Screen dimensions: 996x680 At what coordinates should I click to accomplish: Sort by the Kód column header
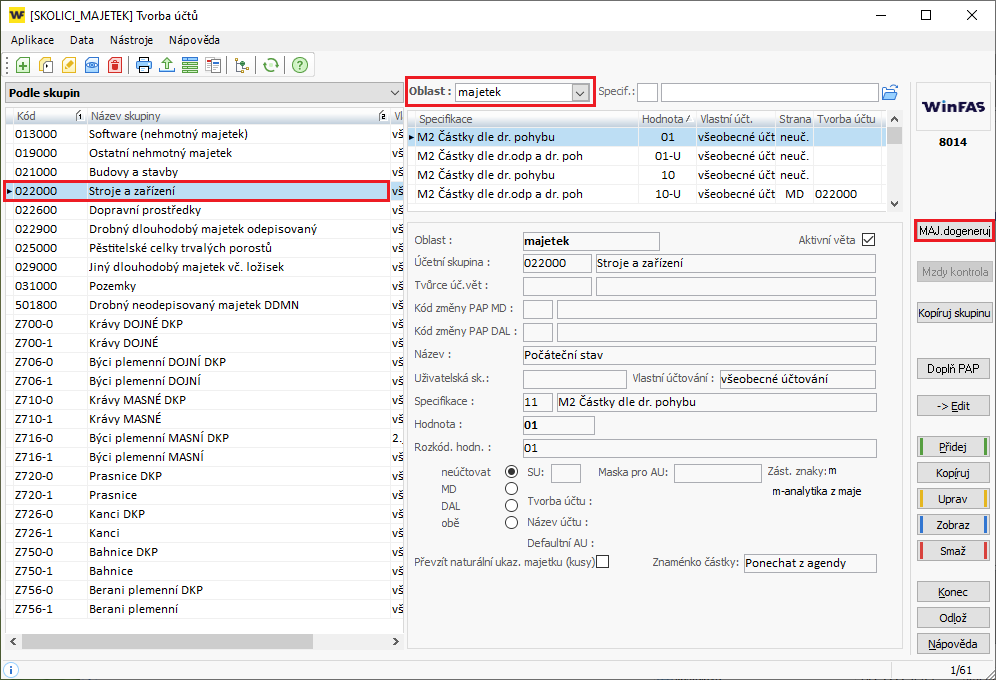point(48,116)
